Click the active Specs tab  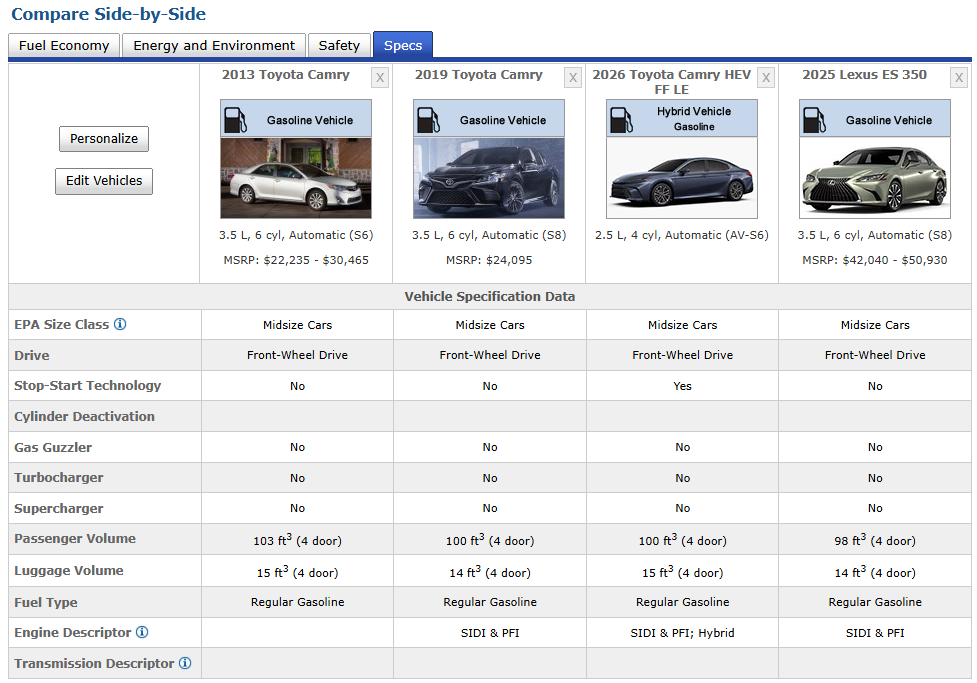coord(403,45)
